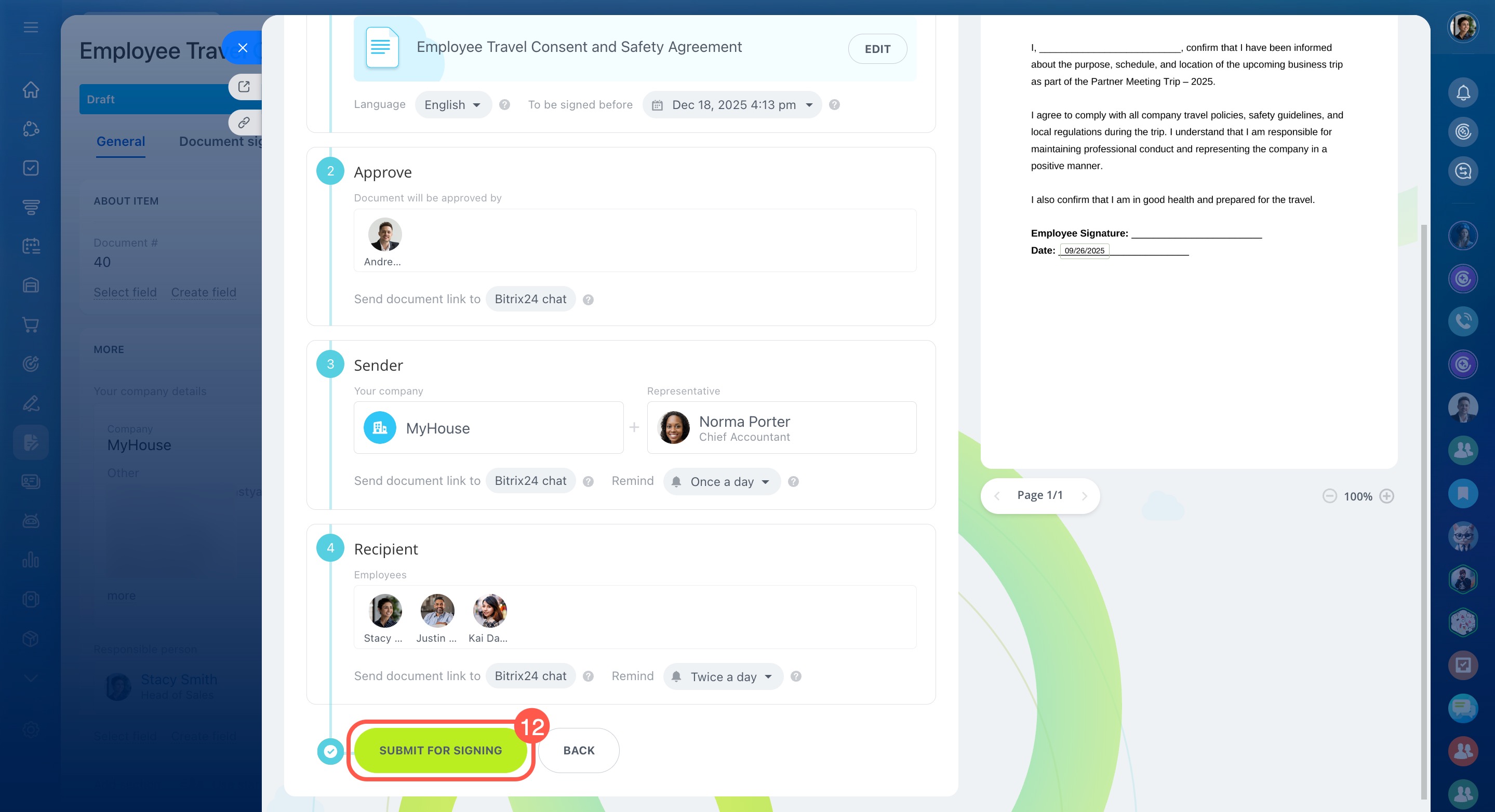
Task: Expand the sidebar down-chevron for more items
Action: tap(31, 678)
